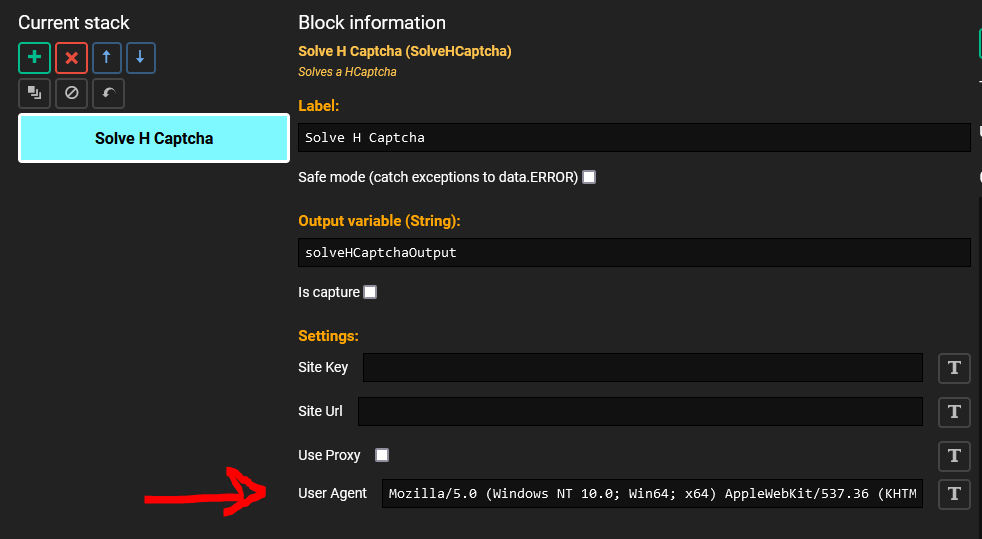Switch Site Url input mode with T button
Image resolution: width=982 pixels, height=539 pixels.
954,411
